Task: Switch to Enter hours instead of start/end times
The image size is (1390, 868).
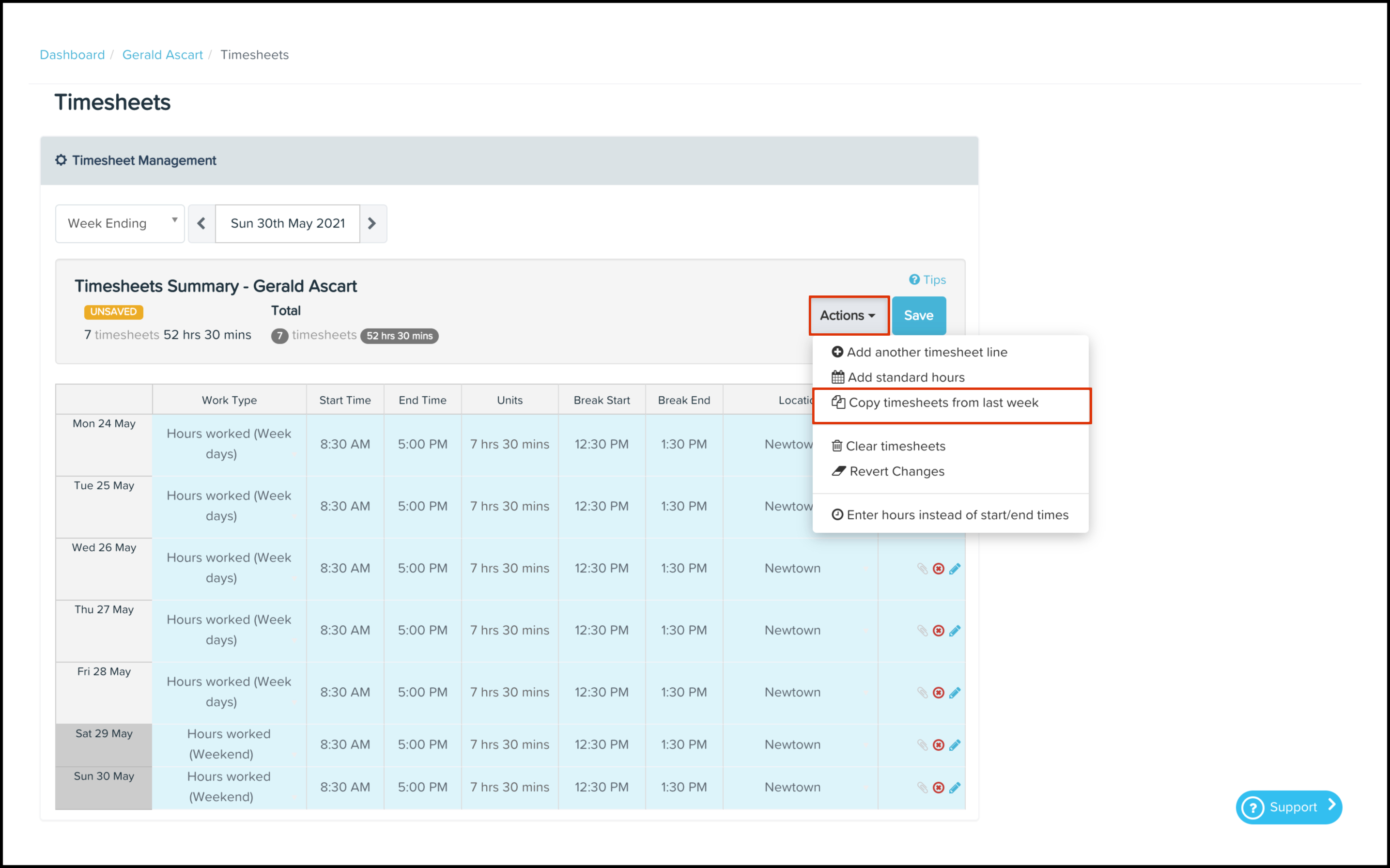Action: click(x=957, y=515)
